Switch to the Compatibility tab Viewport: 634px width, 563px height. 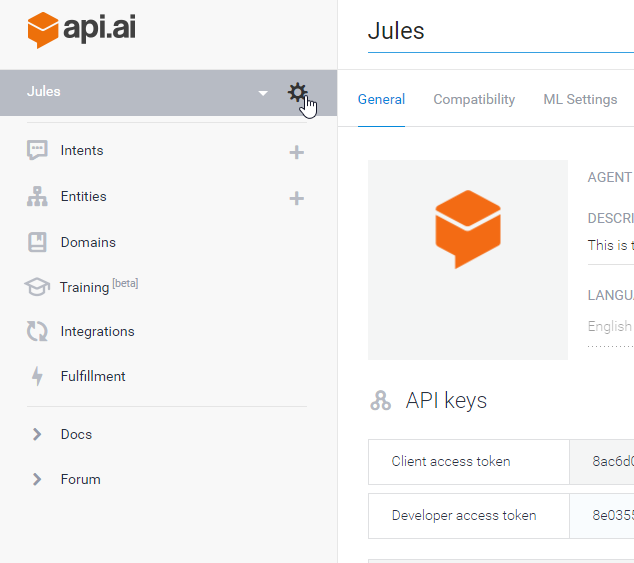tap(474, 99)
